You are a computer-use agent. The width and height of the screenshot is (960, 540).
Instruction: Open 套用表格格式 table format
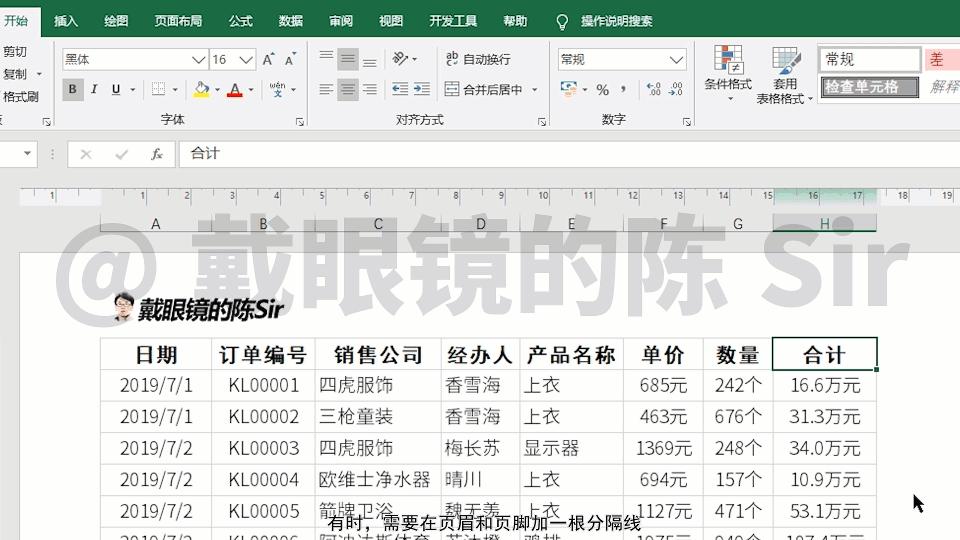click(784, 75)
